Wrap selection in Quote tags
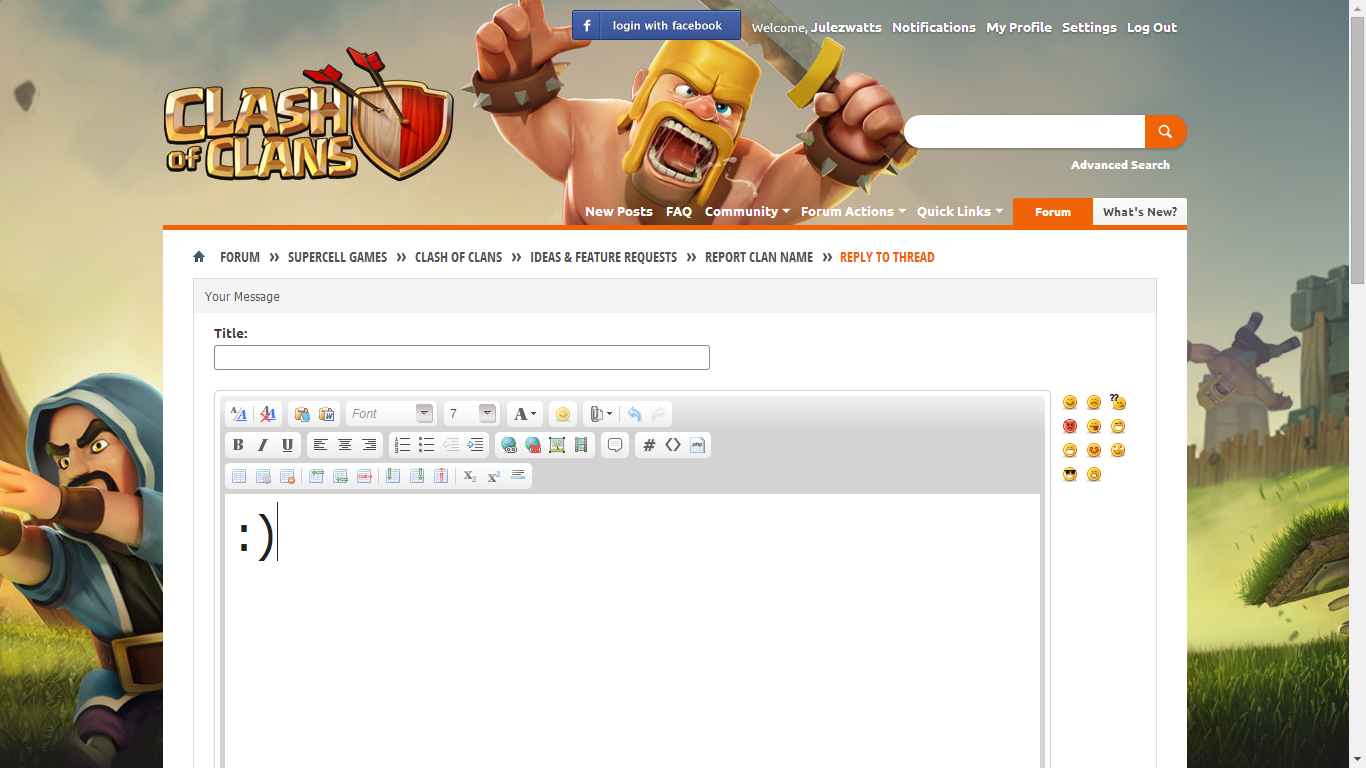Viewport: 1366px width, 768px height. 615,445
